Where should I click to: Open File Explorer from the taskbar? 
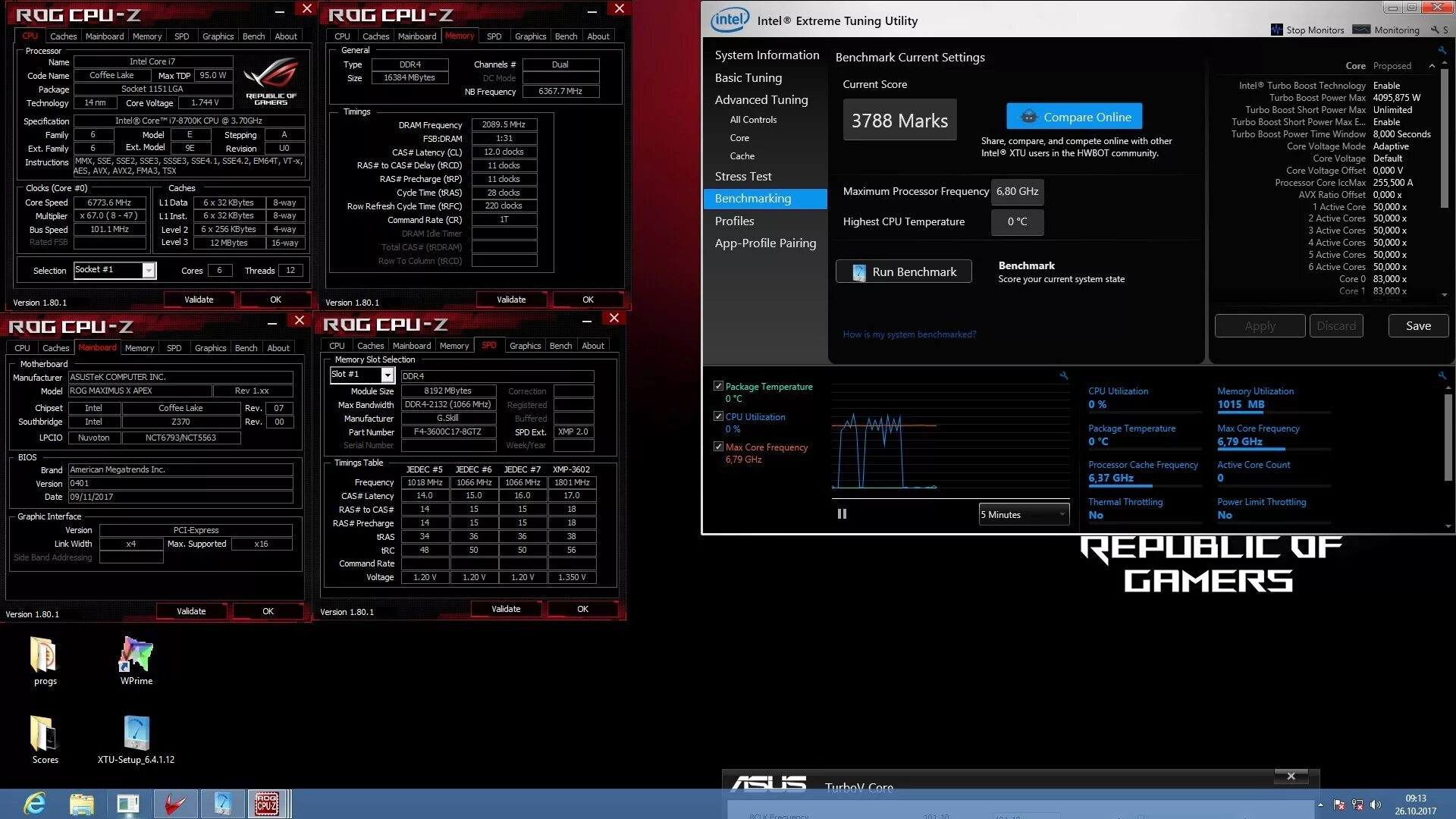tap(81, 803)
